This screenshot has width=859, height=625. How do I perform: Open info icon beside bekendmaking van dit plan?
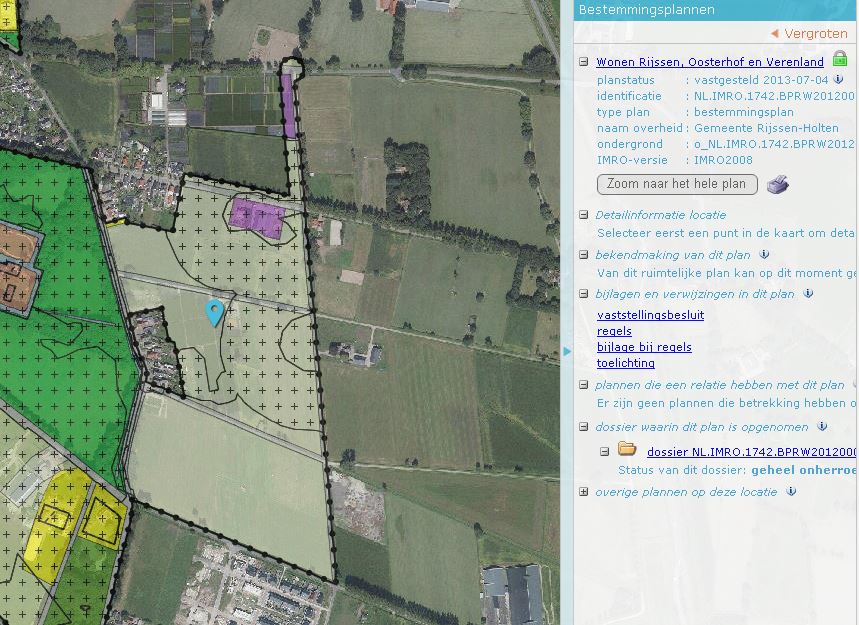pos(765,255)
